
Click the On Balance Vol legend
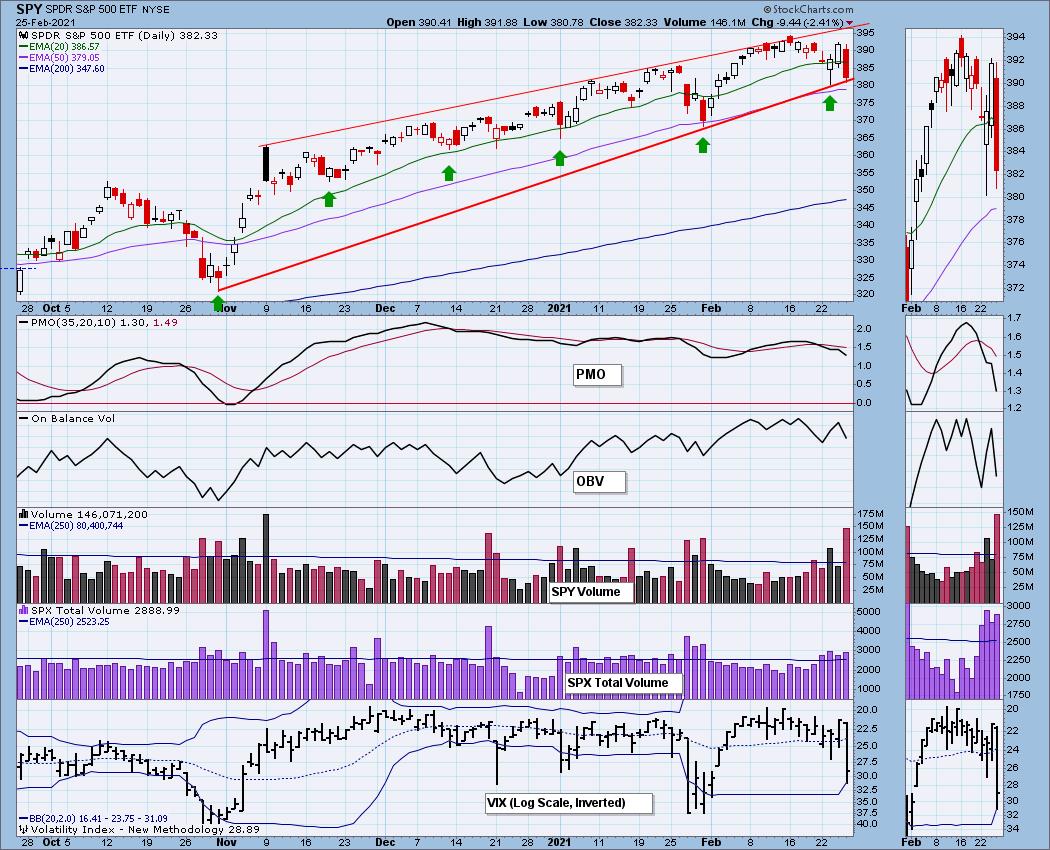67,418
